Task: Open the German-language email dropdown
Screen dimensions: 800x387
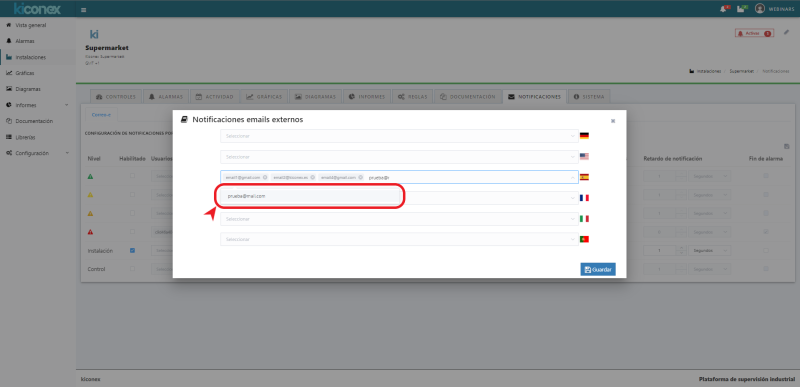Action: pos(399,136)
